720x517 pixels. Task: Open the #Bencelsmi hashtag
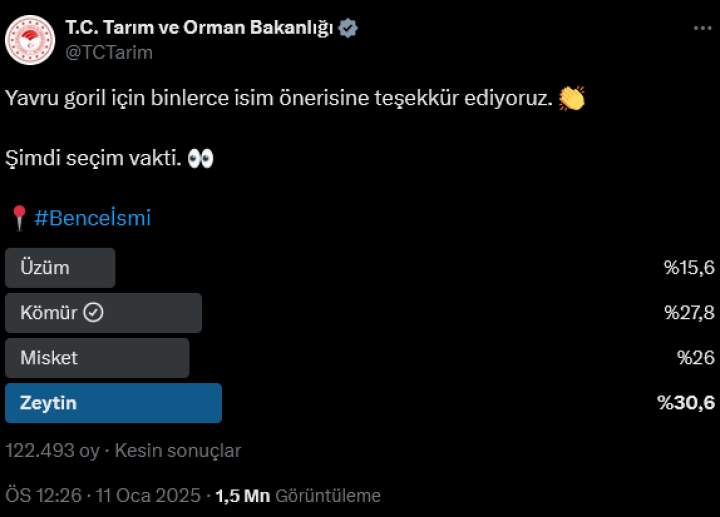tap(92, 218)
